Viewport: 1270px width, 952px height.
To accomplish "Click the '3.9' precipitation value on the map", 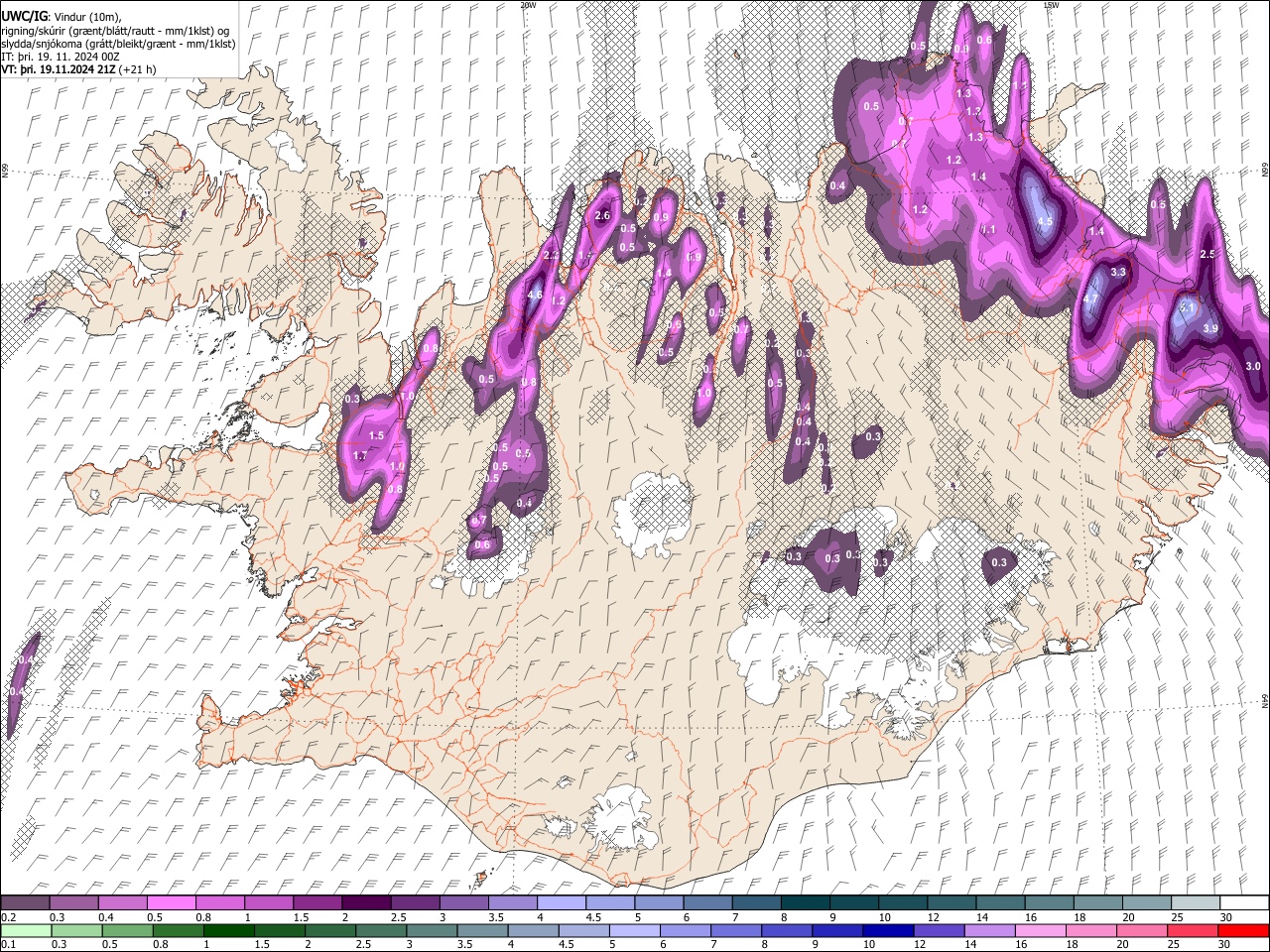I will [1210, 328].
